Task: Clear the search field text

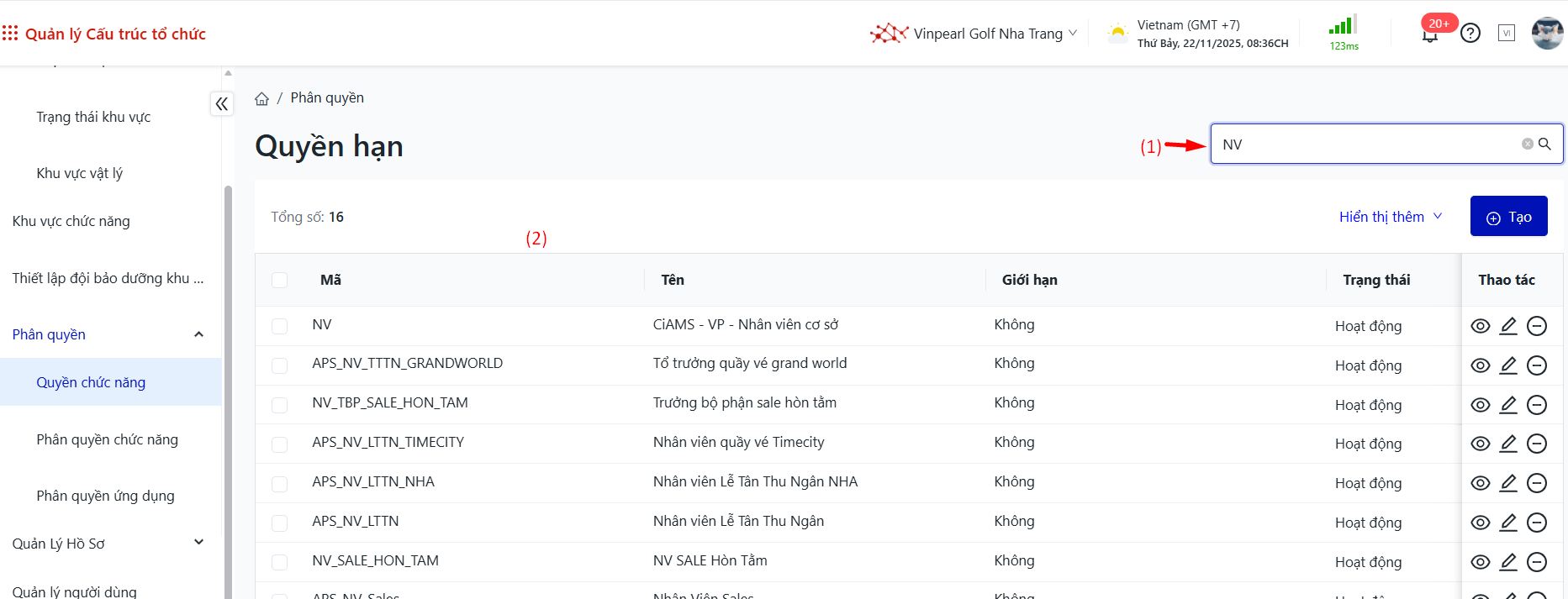Action: pos(1527,144)
